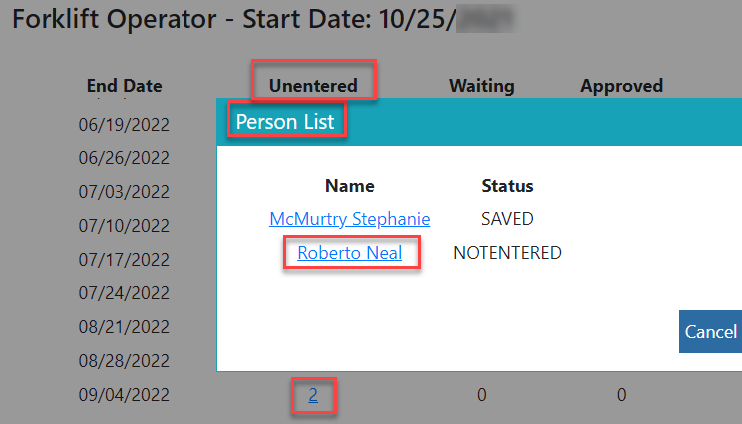This screenshot has height=424, width=742.
Task: Click the Approved column header
Action: [621, 86]
